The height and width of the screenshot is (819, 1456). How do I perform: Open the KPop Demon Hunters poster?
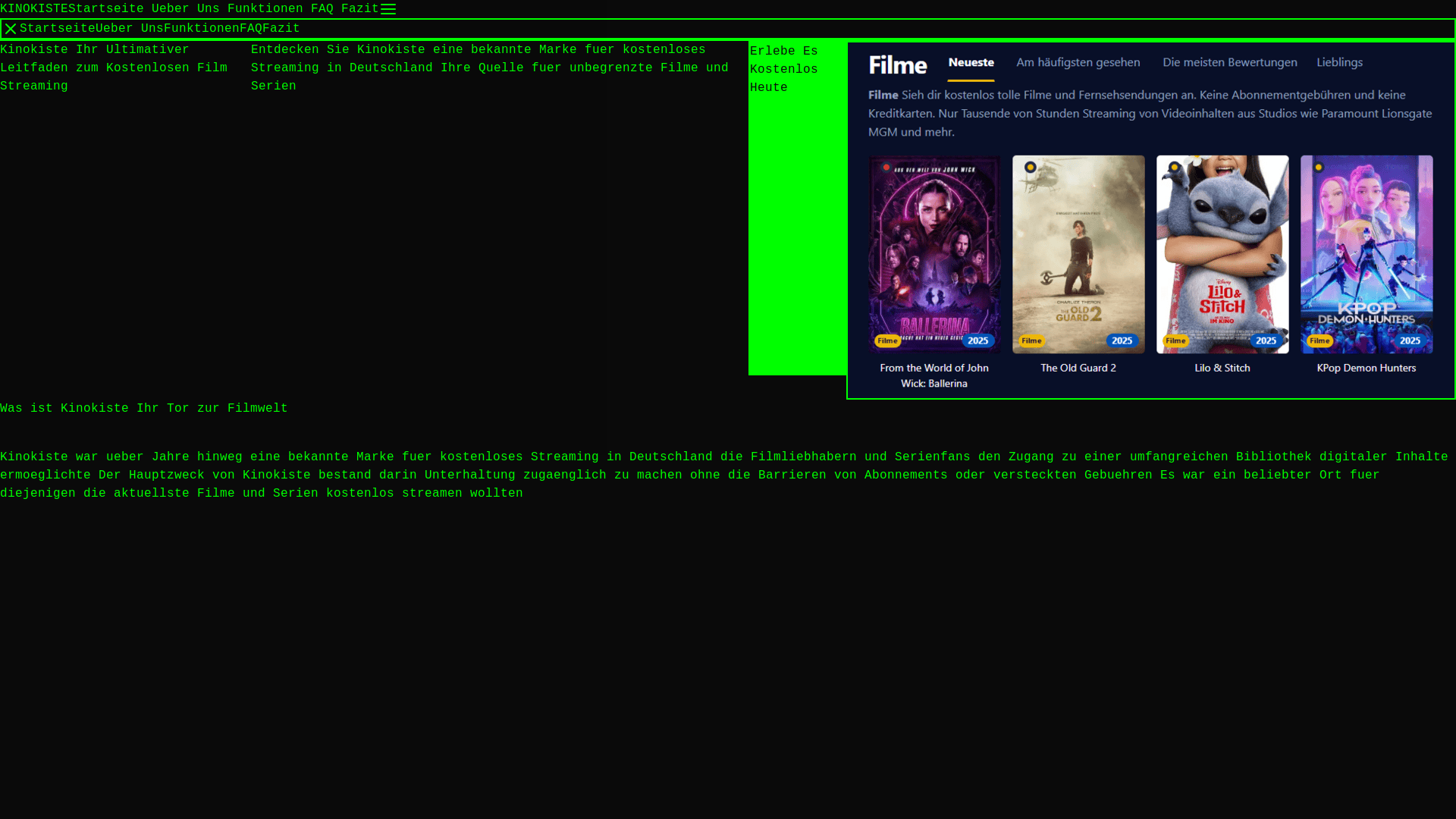point(1367,254)
